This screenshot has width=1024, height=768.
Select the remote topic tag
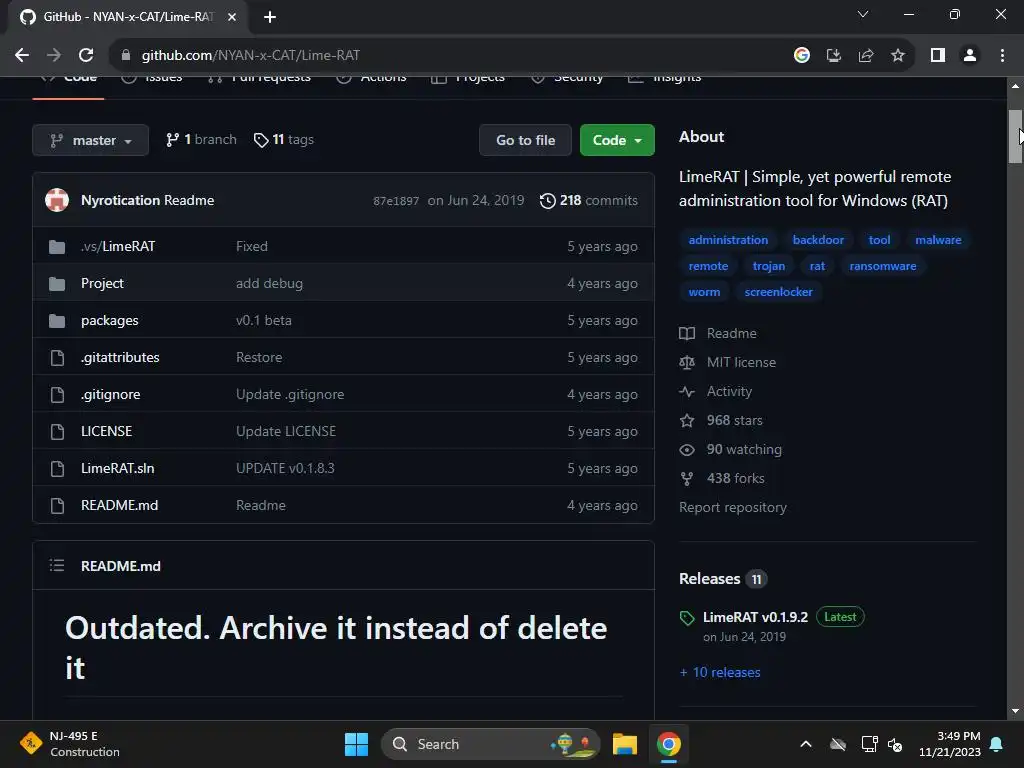click(708, 266)
